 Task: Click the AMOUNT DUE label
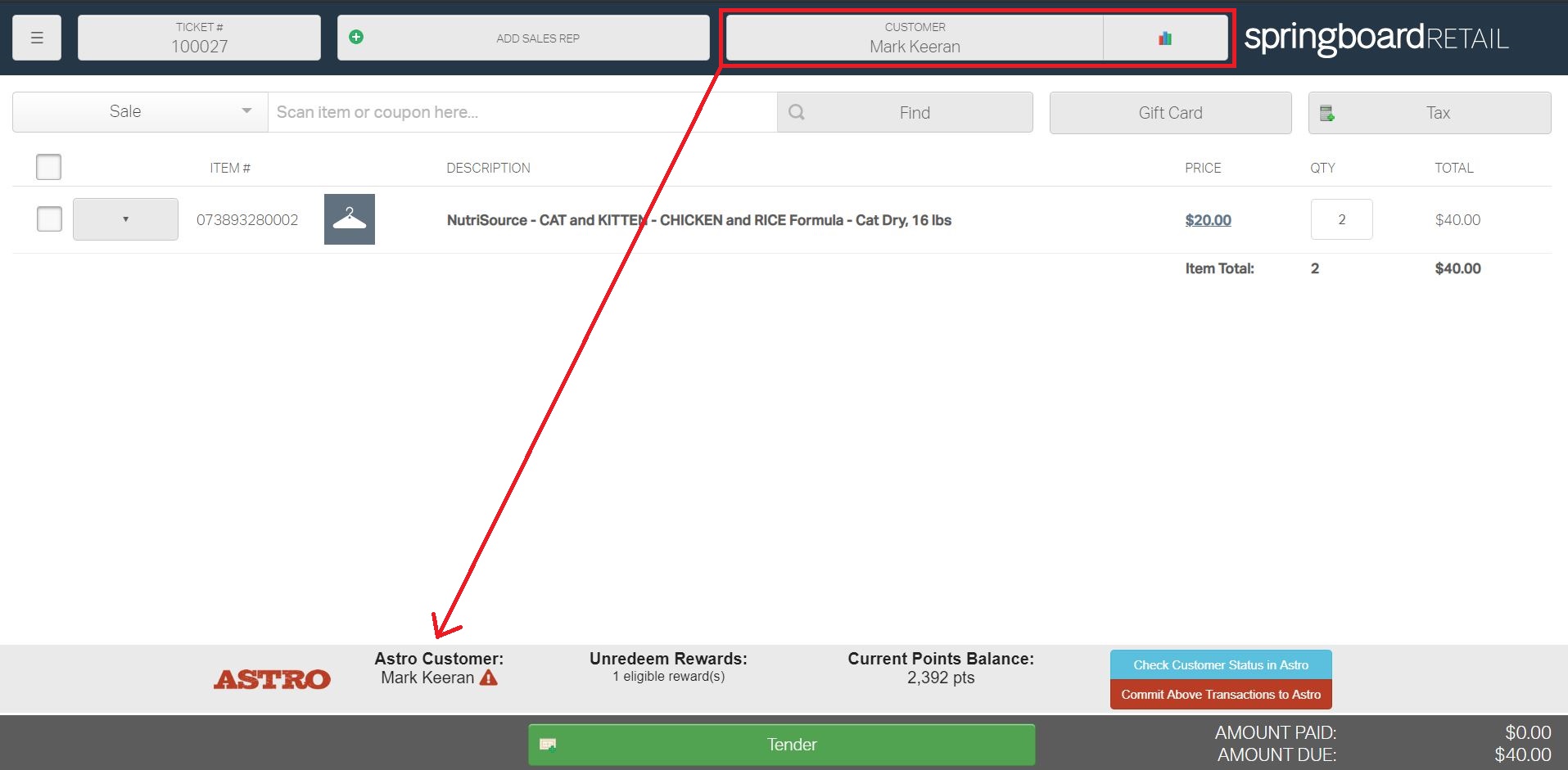[x=1277, y=754]
